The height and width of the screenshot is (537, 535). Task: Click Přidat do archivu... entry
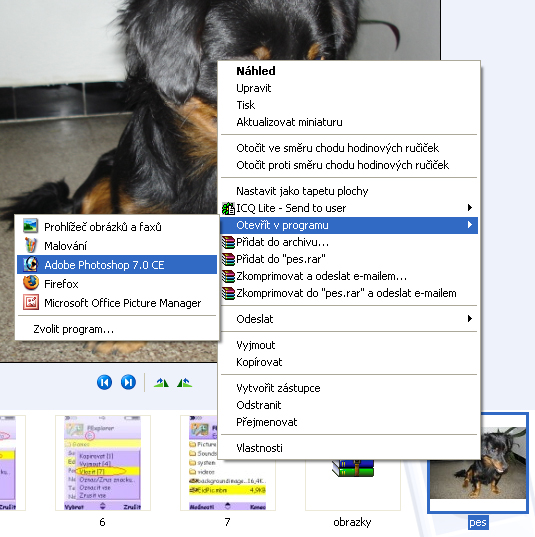pyautogui.click(x=349, y=242)
